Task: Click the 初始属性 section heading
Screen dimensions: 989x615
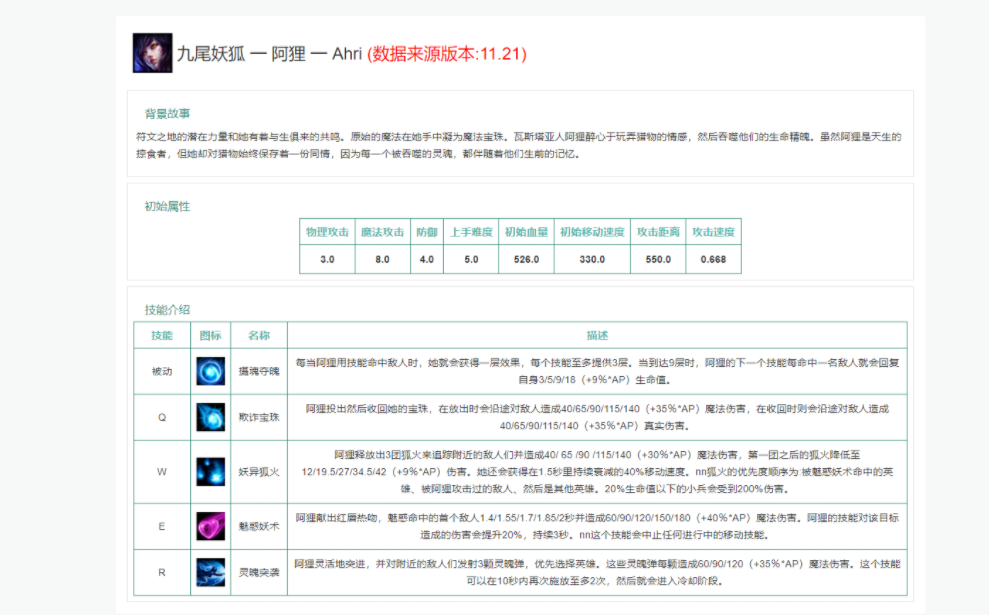Action: (167, 206)
